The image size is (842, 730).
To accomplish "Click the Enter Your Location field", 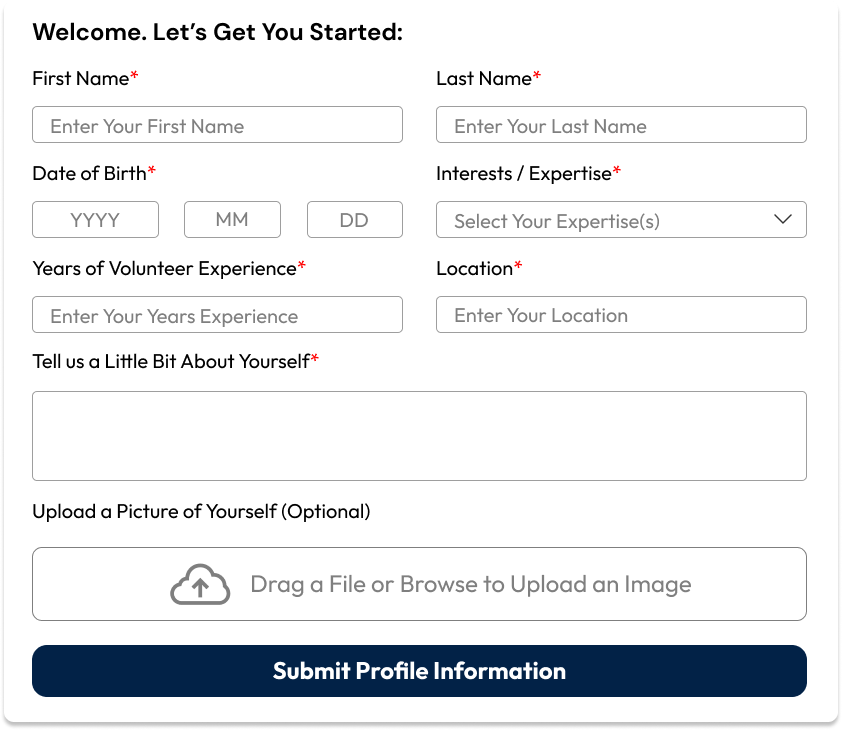I will pyautogui.click(x=621, y=315).
